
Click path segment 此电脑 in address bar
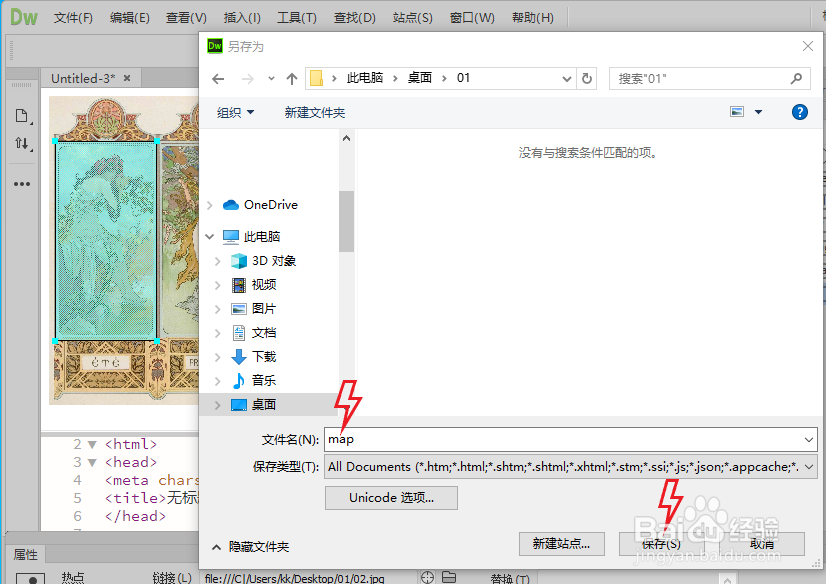pyautogui.click(x=365, y=78)
